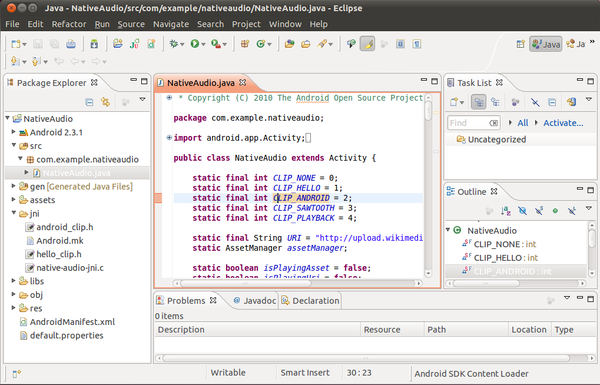The image size is (600, 385).
Task: Click Sort alphabetically icon in Outline
Action: [505, 211]
